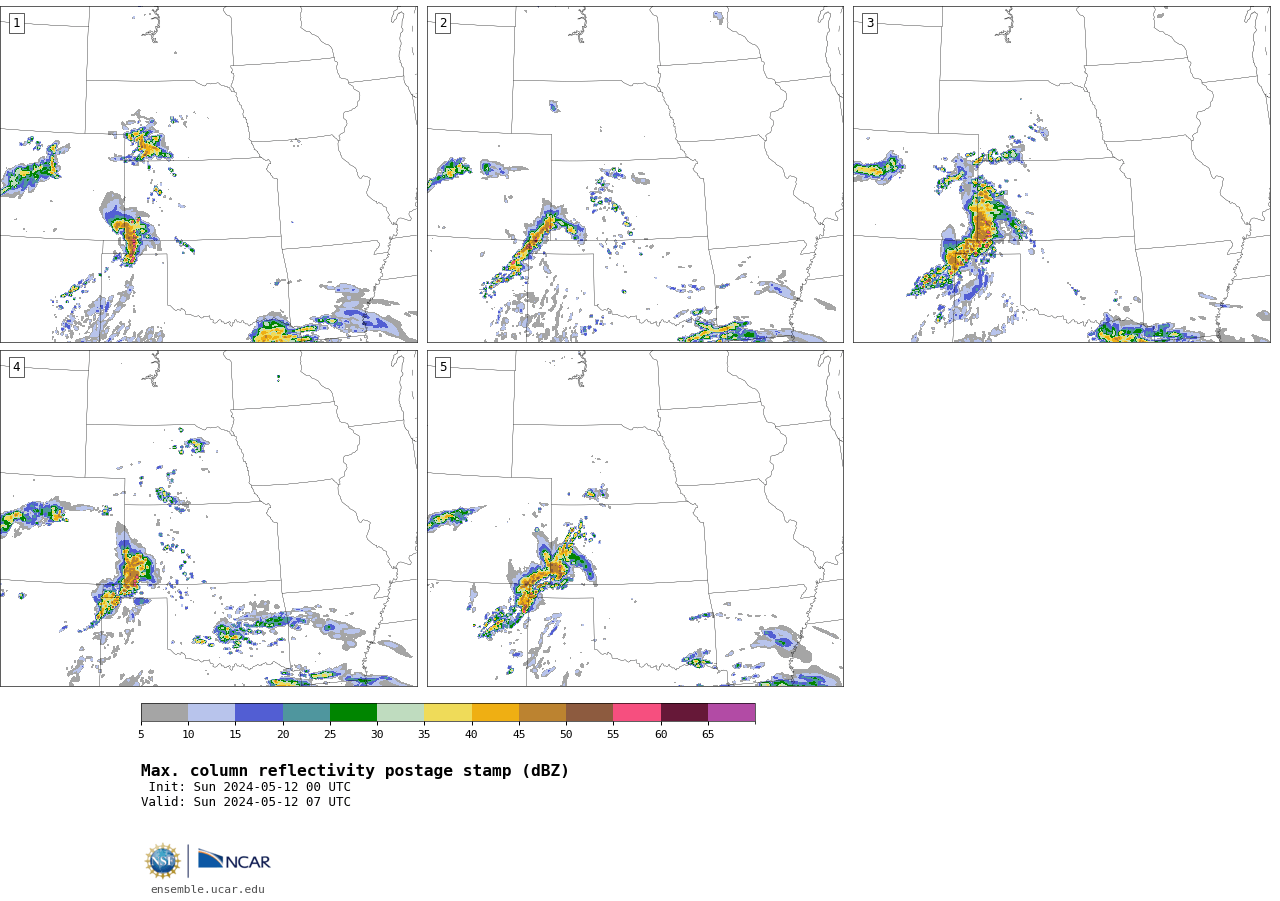Click the number 2 panel label
1280x901 pixels.
(443, 23)
